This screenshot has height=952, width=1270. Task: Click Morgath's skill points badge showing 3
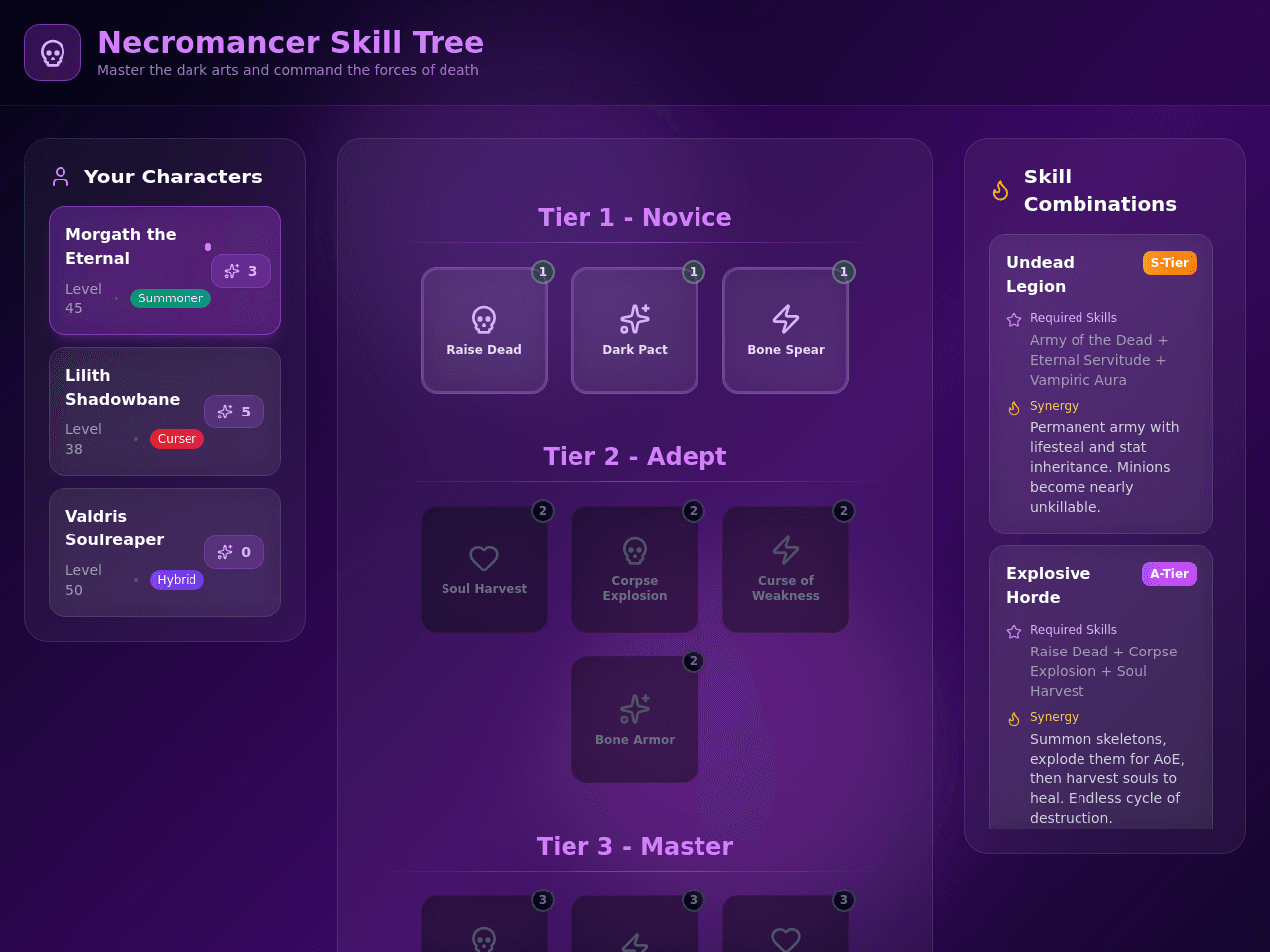click(241, 271)
